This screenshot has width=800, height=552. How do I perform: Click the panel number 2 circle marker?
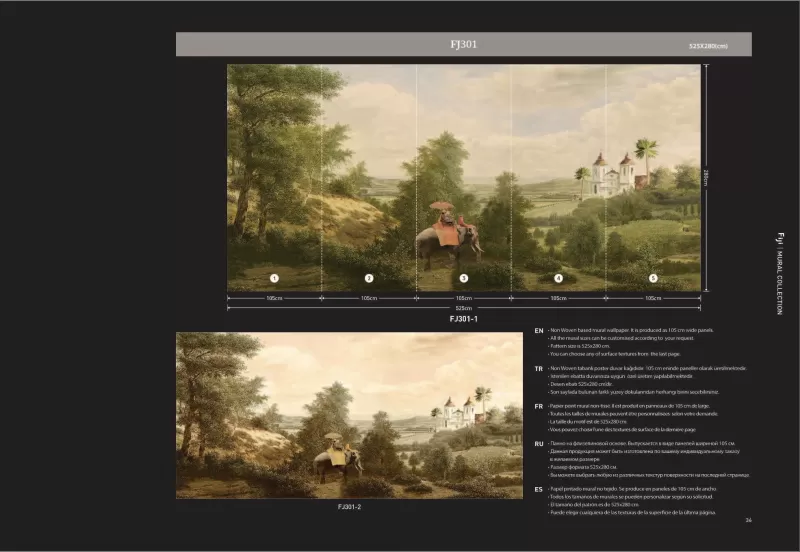click(x=369, y=278)
